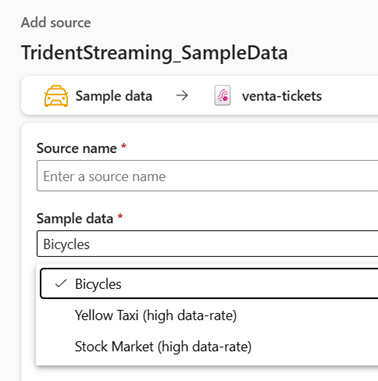This screenshot has width=378, height=381.
Task: Click the Source name input field
Action: pos(207,176)
